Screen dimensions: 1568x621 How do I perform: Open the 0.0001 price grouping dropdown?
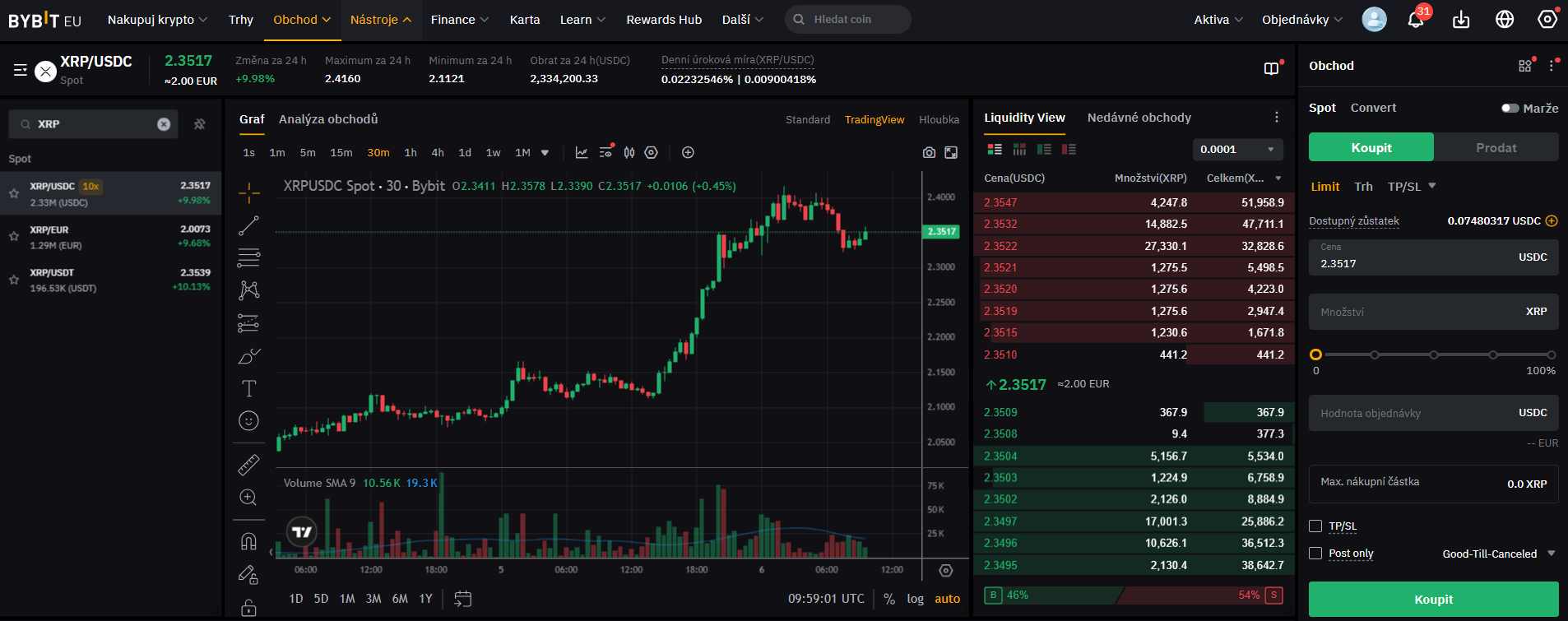(x=1237, y=150)
